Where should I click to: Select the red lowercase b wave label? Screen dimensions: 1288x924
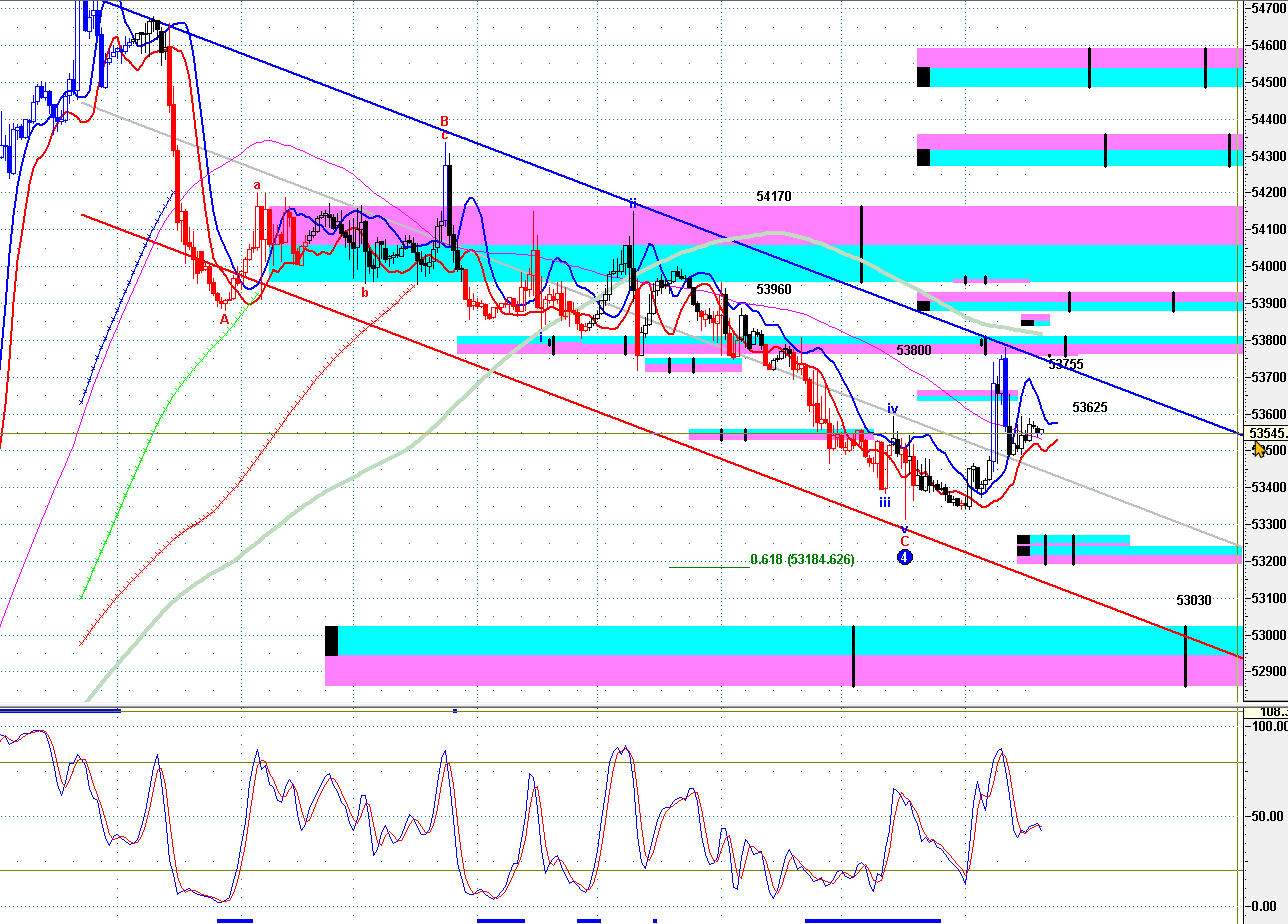coord(365,293)
